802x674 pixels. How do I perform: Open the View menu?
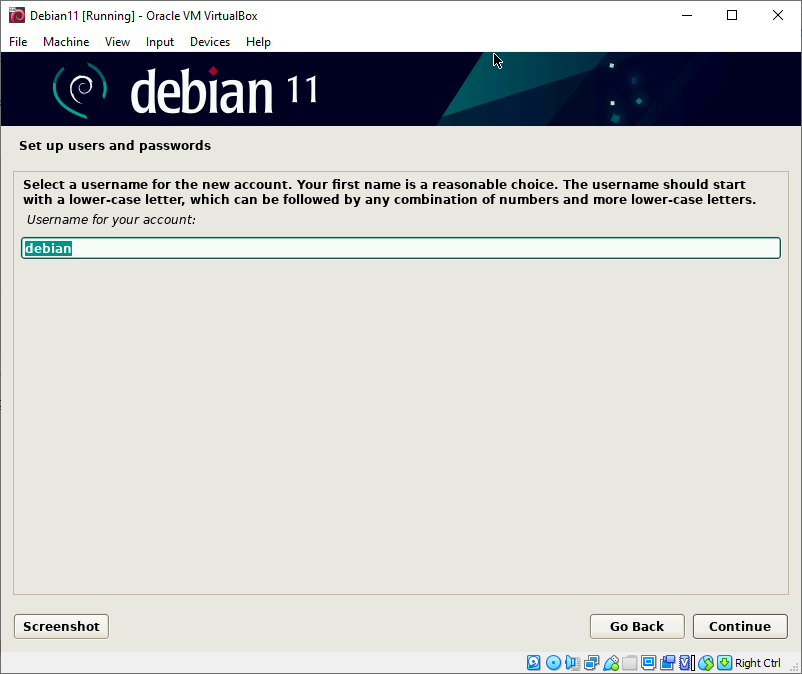click(117, 42)
